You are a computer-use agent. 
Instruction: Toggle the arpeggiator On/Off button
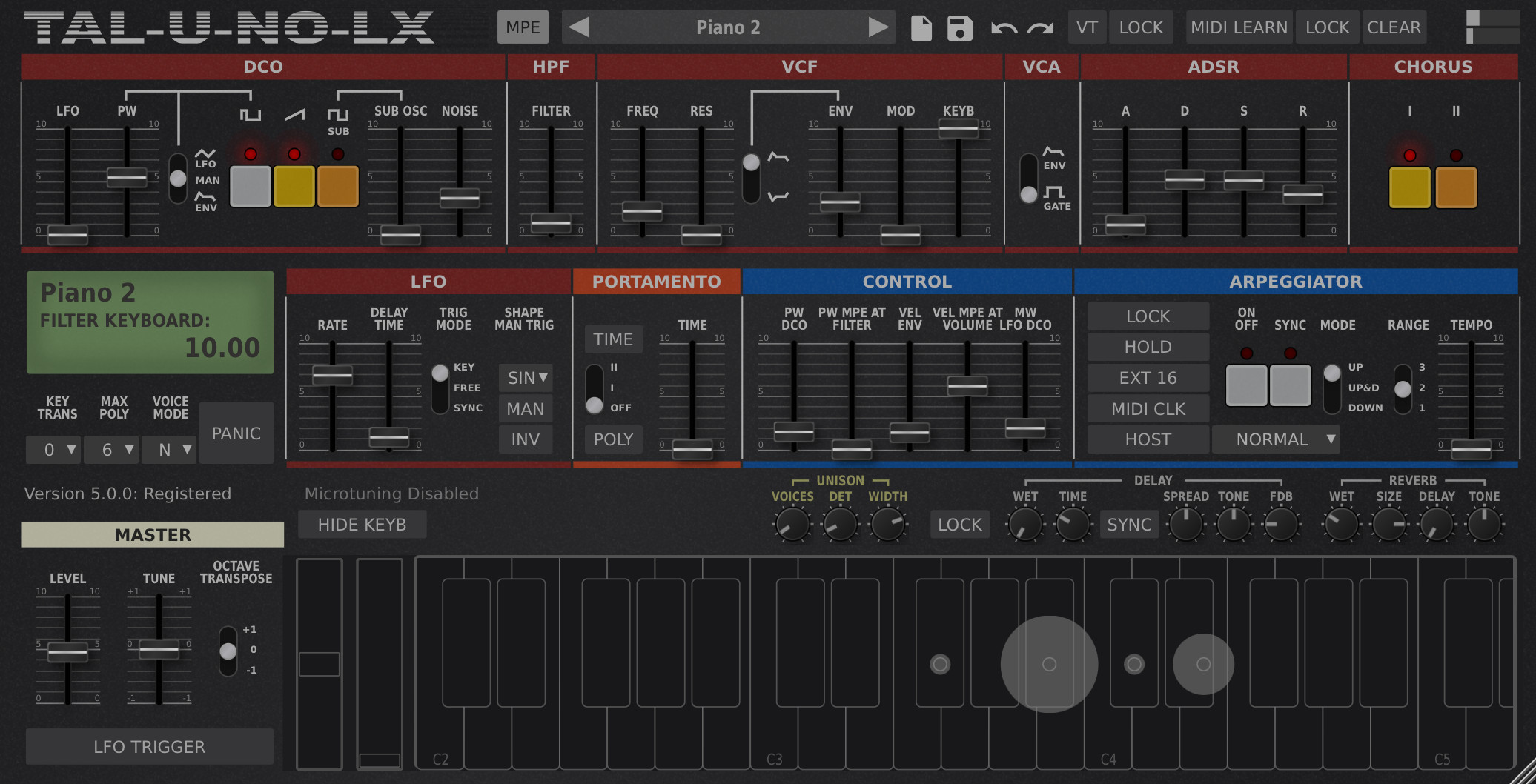(1246, 385)
